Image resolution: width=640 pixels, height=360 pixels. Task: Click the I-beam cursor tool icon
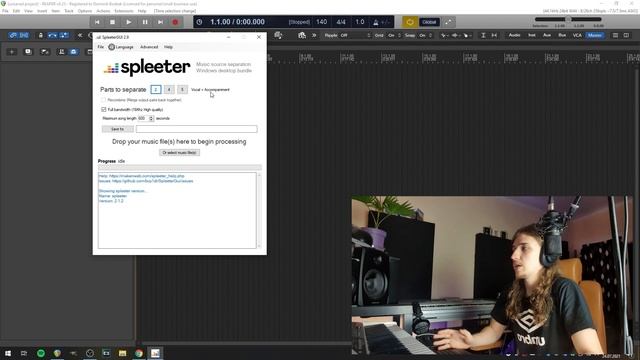483,36
